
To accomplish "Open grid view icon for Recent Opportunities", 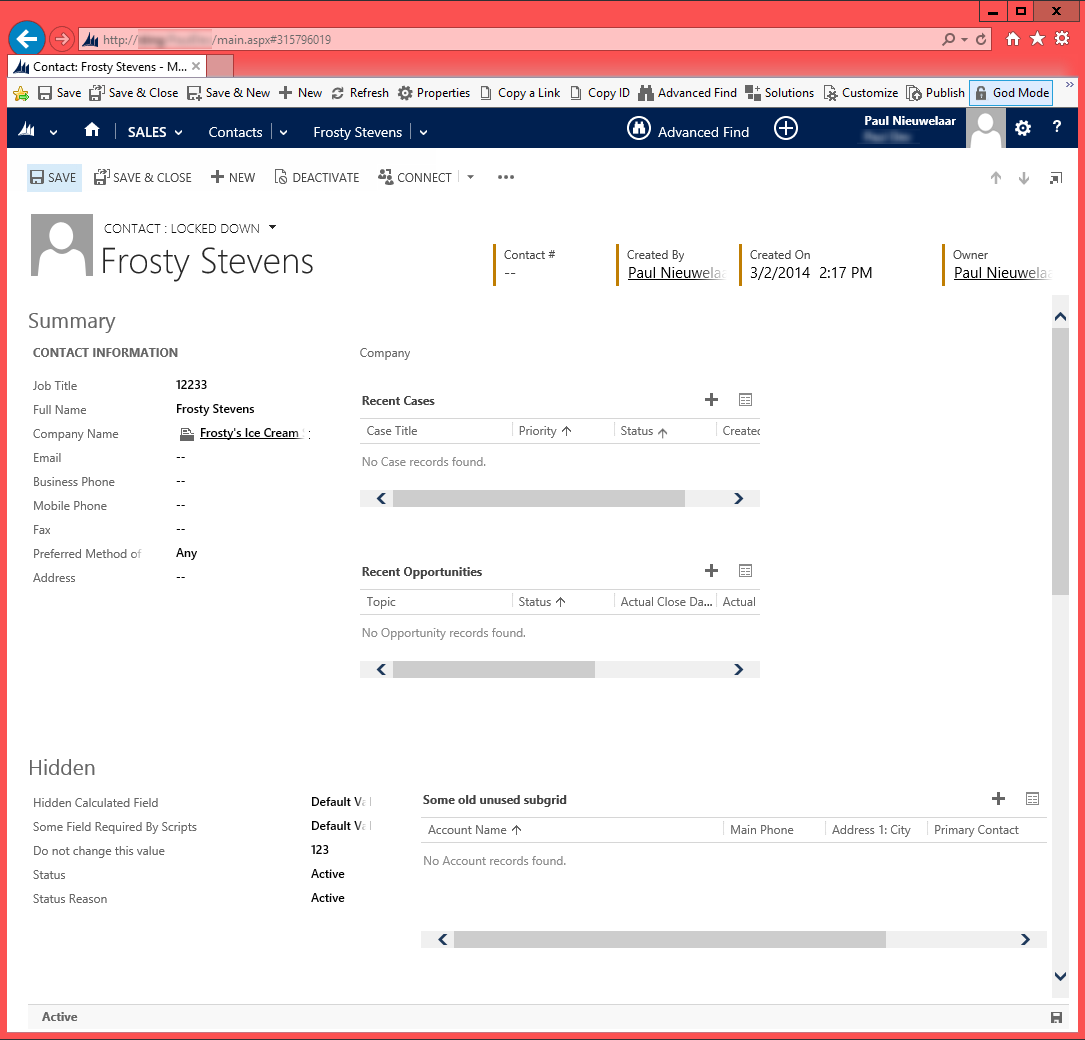I will [745, 571].
